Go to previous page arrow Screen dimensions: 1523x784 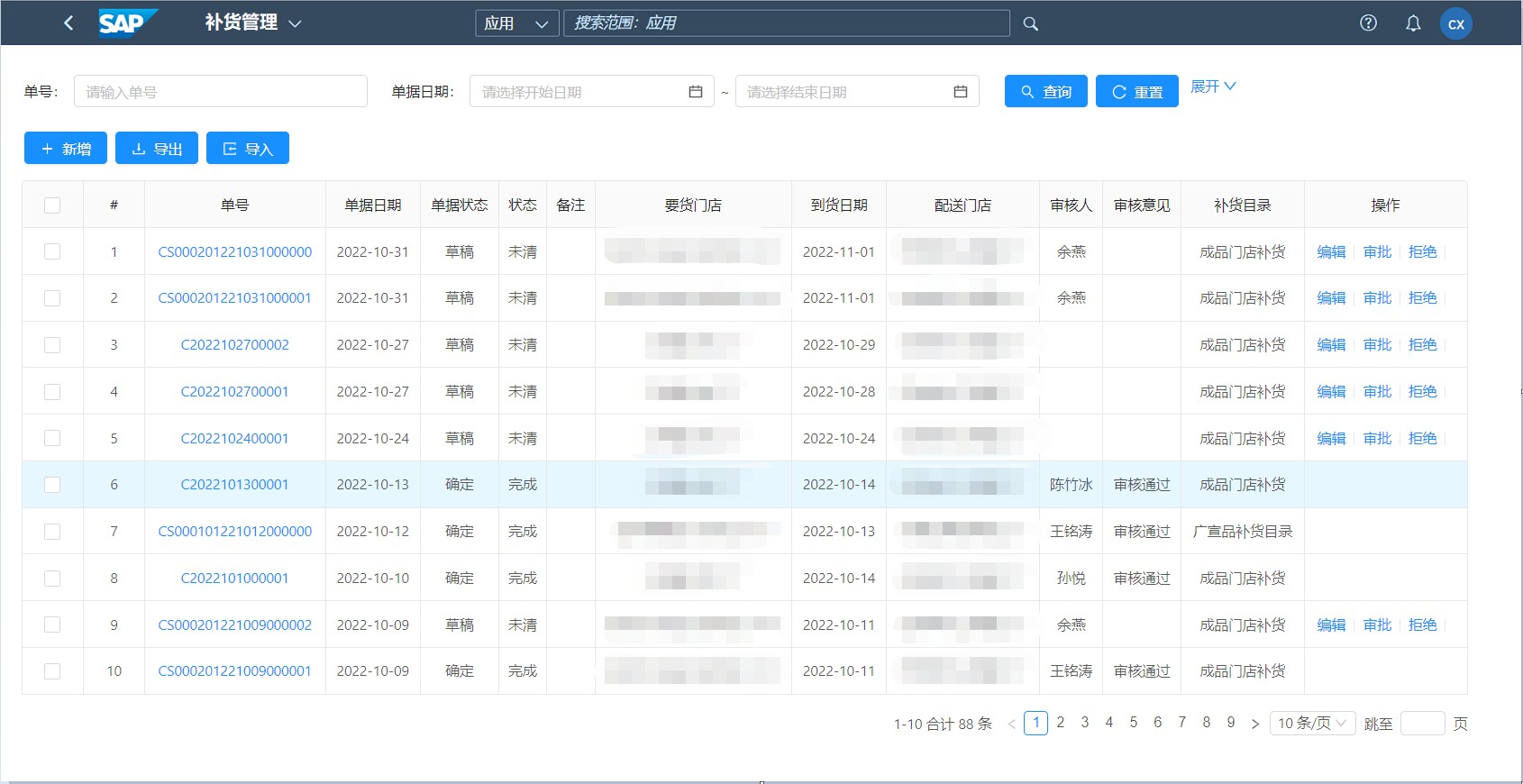1012,724
